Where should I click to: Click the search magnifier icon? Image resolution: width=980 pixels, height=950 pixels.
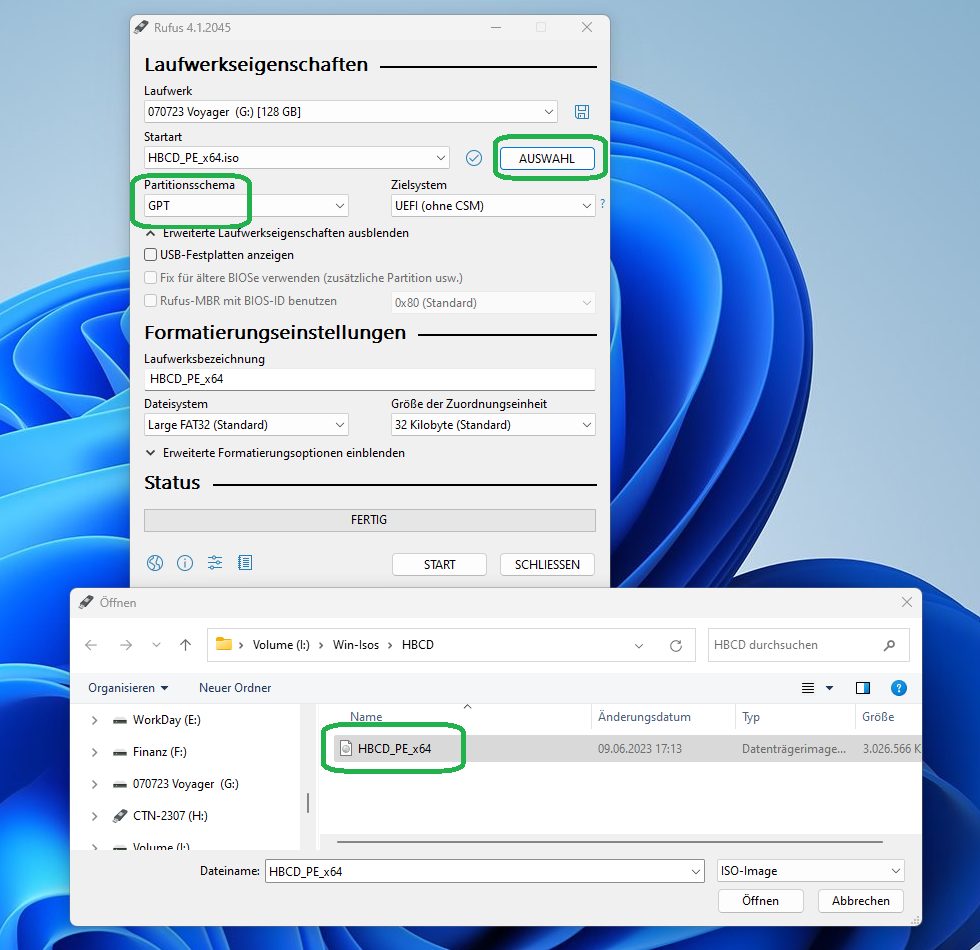pyautogui.click(x=889, y=645)
